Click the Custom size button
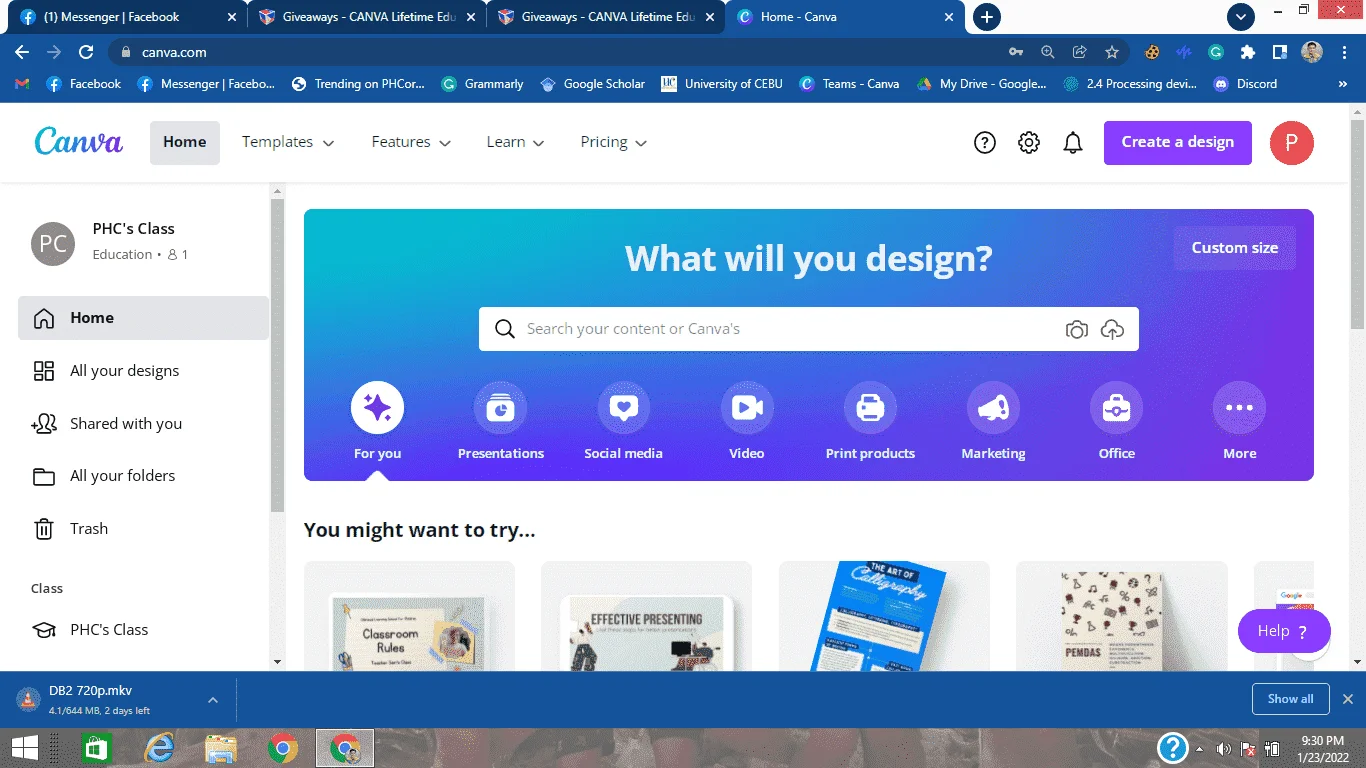 tap(1234, 248)
